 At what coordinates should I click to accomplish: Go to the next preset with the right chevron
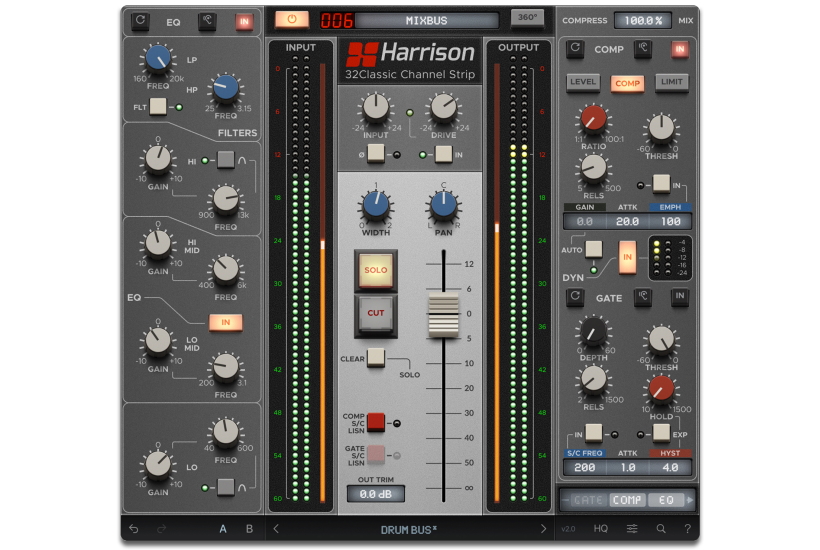[543, 529]
